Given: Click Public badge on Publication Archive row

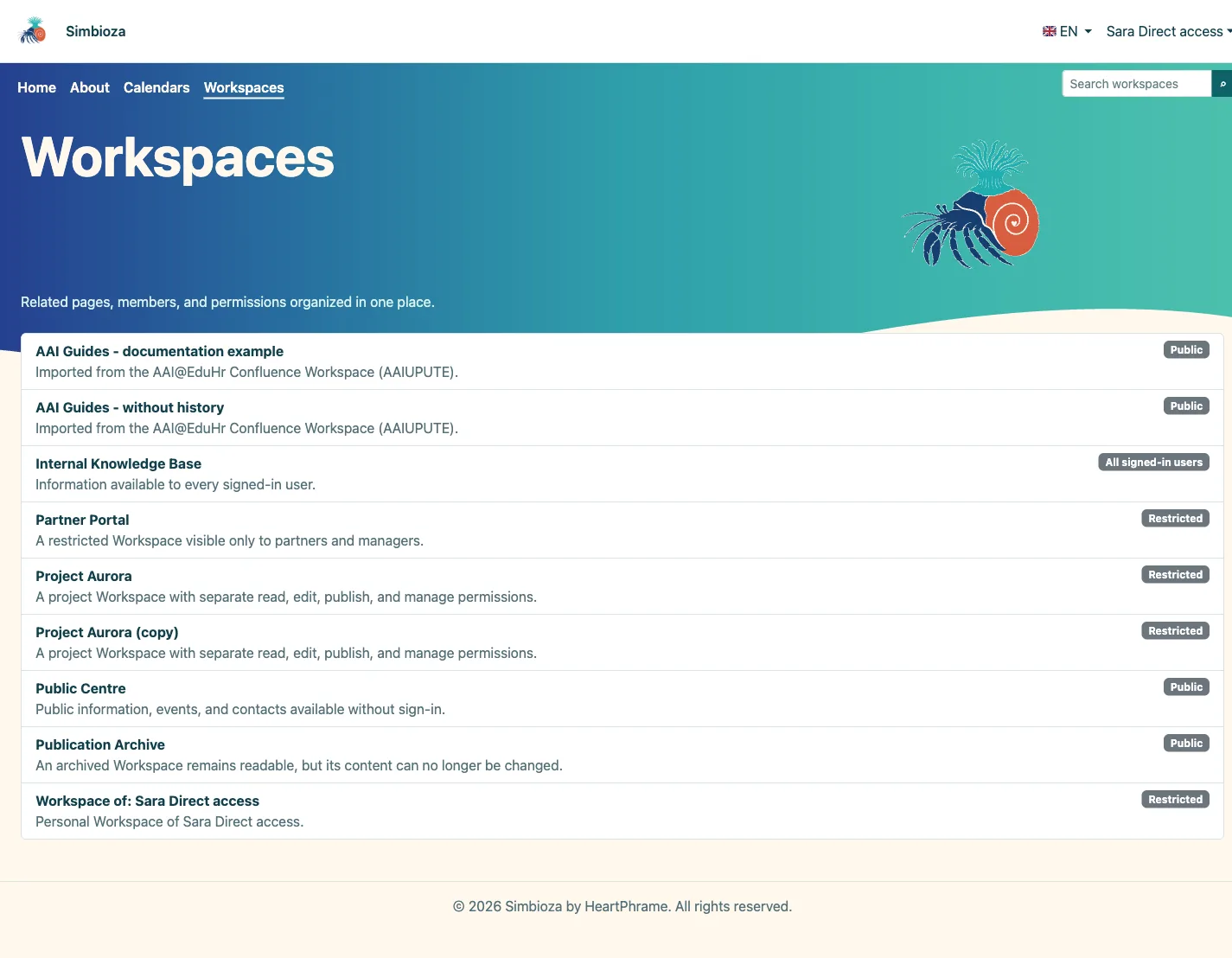Looking at the screenshot, I should (x=1186, y=744).
